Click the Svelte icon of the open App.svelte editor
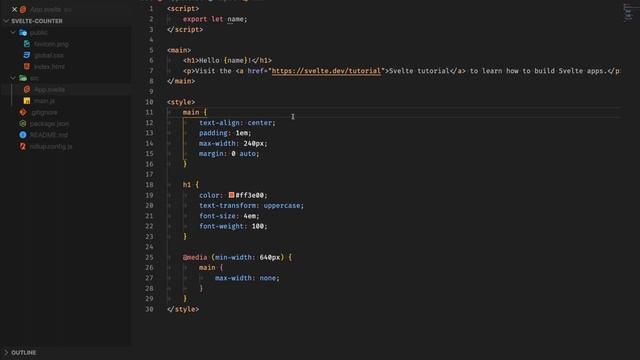The width and height of the screenshot is (640, 360). click(x=23, y=9)
